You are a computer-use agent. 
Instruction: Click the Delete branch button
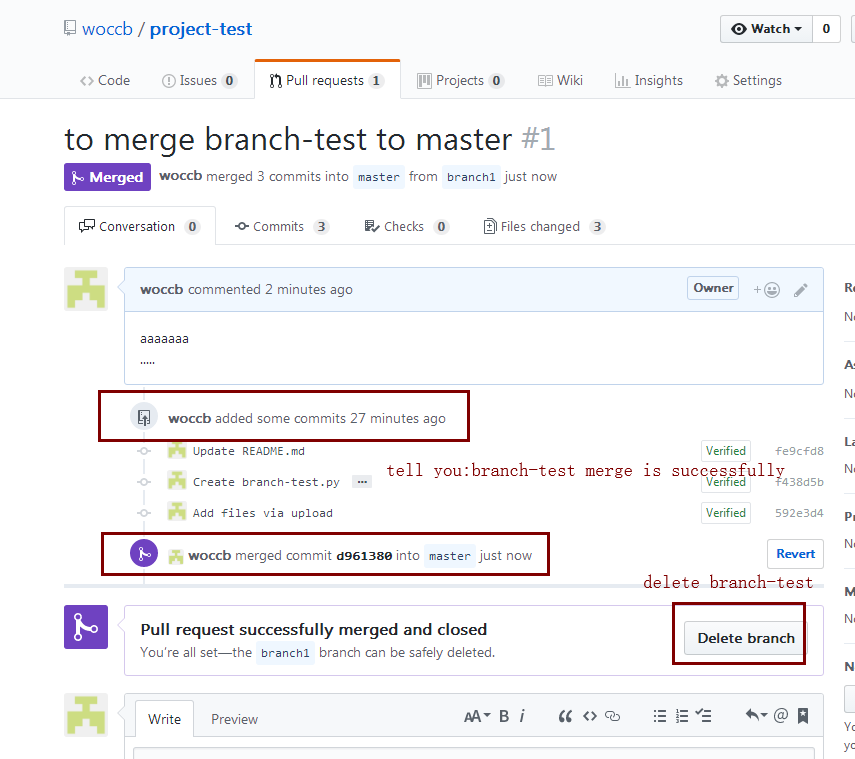pyautogui.click(x=745, y=638)
